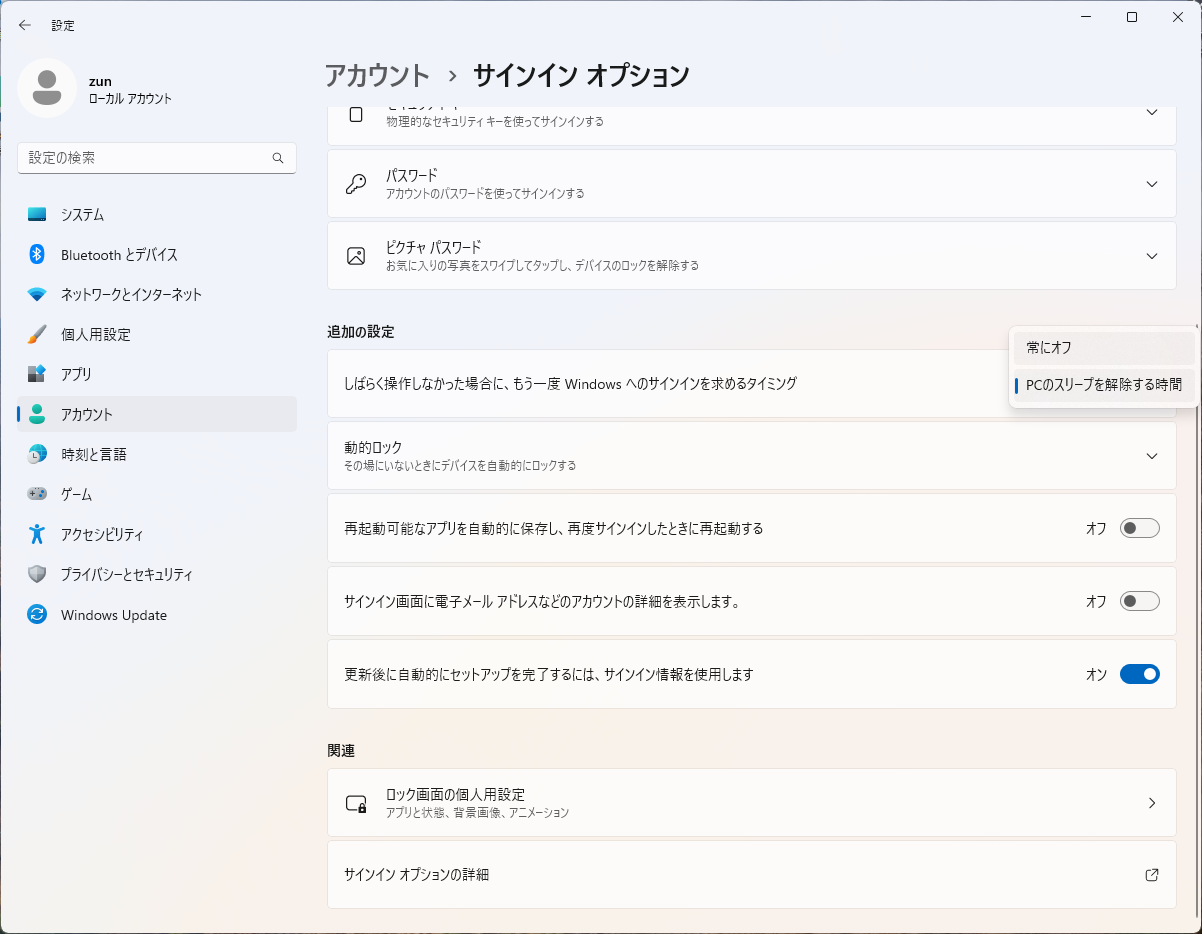Screen dimensions: 1202x934
Task: Click the プライバシーとセキュリティ shield icon
Action: point(37,575)
